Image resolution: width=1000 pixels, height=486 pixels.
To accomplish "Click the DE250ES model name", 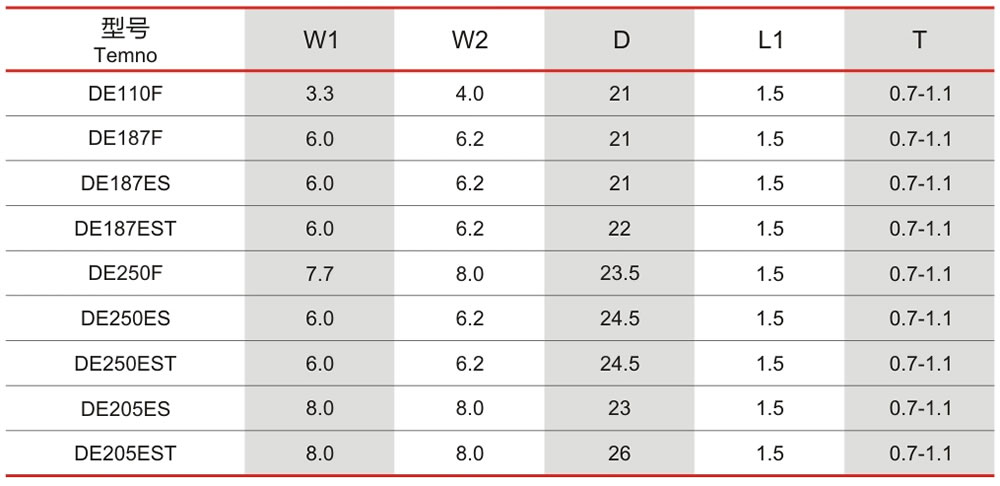I will click(x=125, y=318).
